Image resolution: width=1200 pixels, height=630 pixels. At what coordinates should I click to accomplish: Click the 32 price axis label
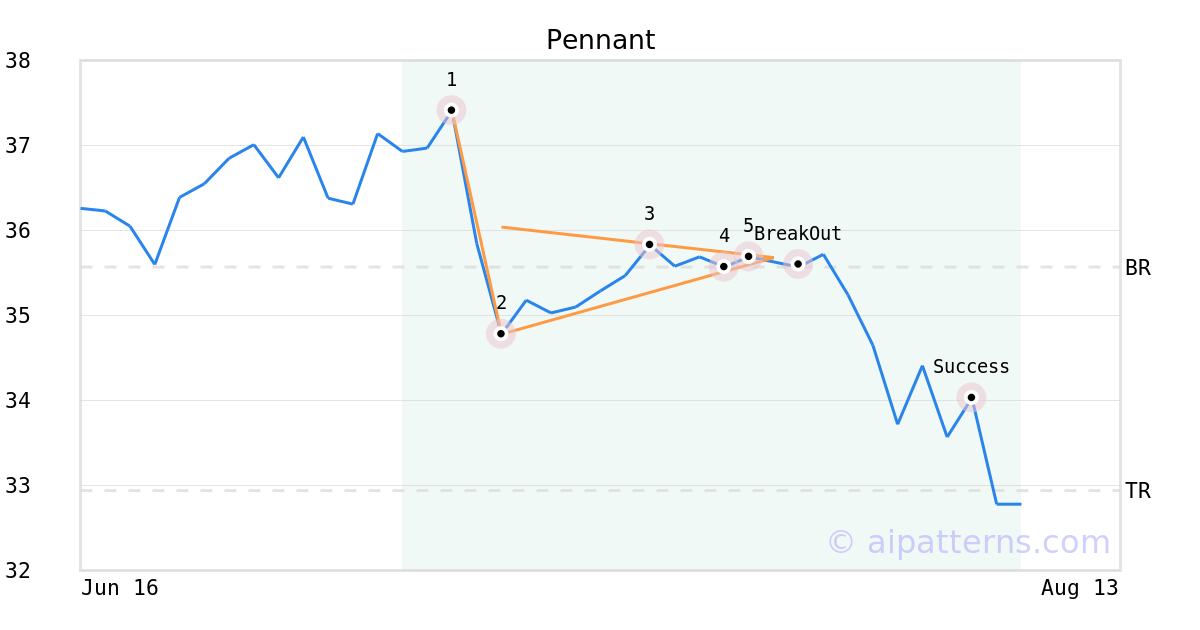click(x=18, y=571)
